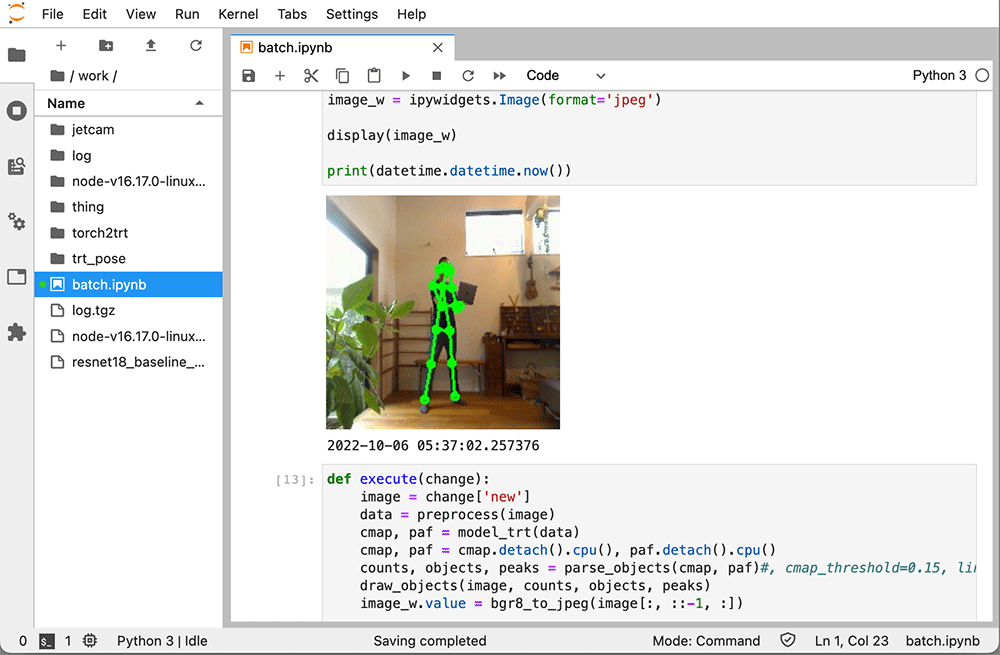Click Mode: Command status item
1000x655 pixels.
click(x=706, y=641)
